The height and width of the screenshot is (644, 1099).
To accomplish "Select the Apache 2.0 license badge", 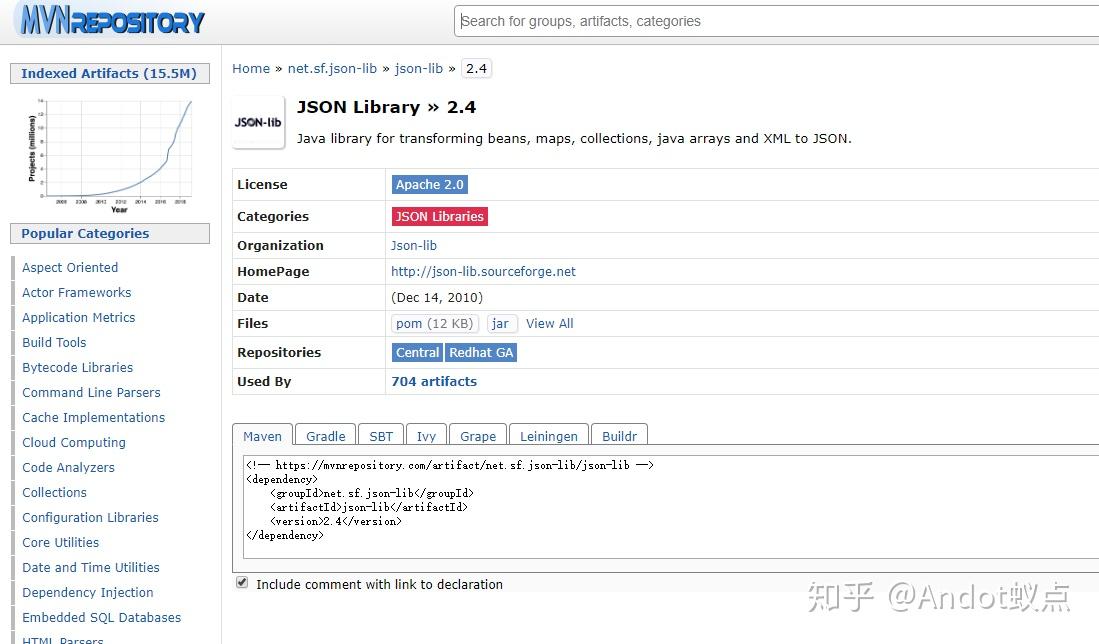I will [x=429, y=184].
